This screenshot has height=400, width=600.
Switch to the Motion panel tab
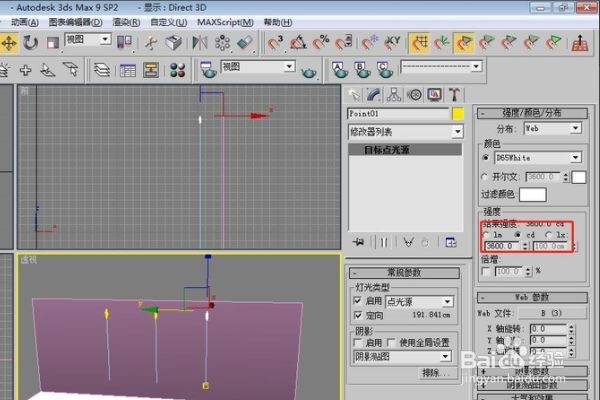click(x=414, y=95)
